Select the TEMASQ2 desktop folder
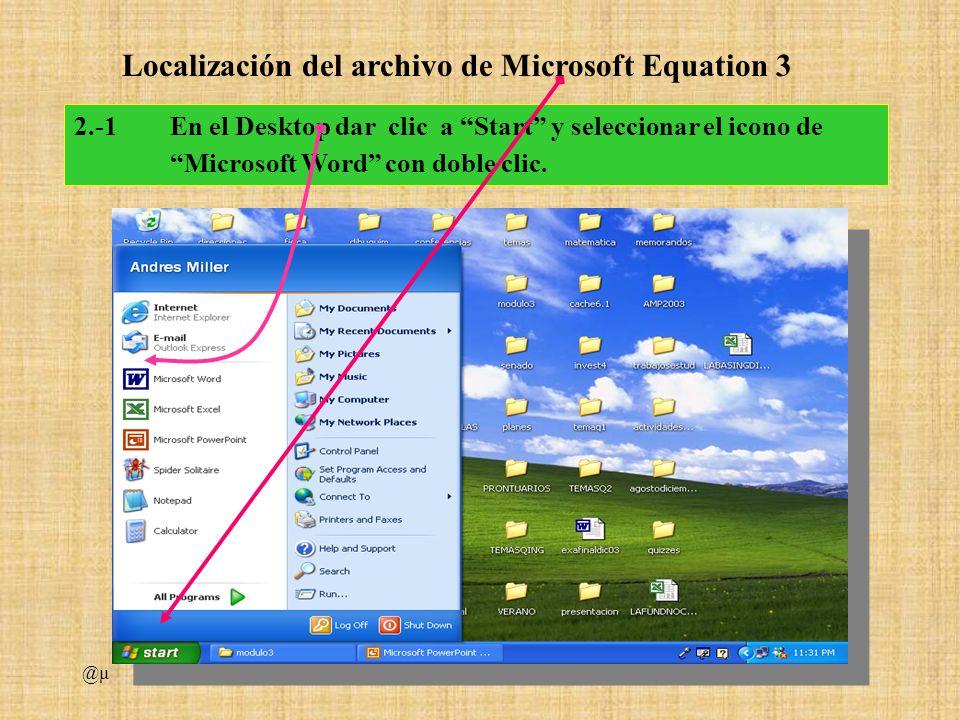This screenshot has width=960, height=720. point(590,476)
